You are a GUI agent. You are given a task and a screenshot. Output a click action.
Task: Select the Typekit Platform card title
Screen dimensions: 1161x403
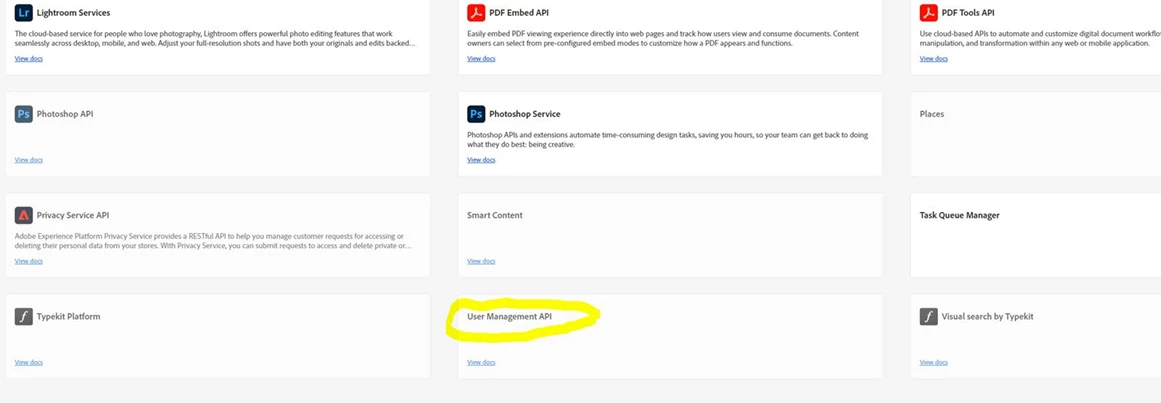[69, 316]
